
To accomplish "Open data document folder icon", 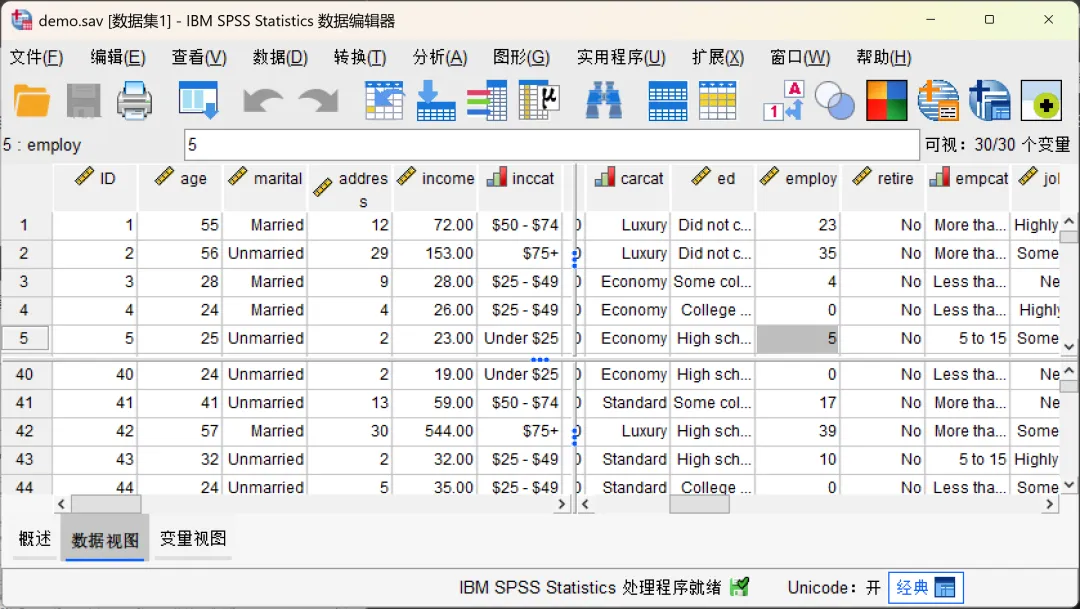I will (32, 101).
